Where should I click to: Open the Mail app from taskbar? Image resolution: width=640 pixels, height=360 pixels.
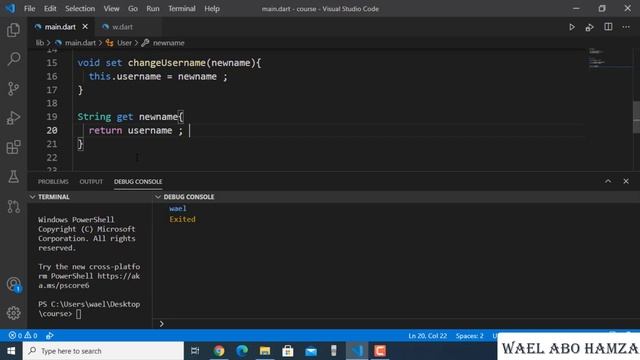click(x=311, y=351)
